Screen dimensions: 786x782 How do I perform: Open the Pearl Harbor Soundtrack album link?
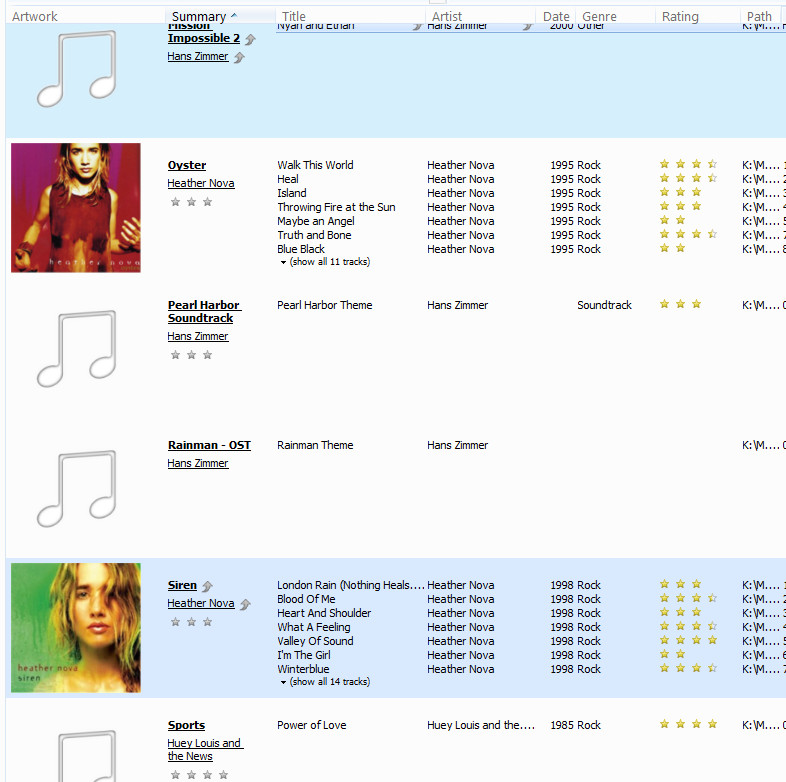pos(203,311)
